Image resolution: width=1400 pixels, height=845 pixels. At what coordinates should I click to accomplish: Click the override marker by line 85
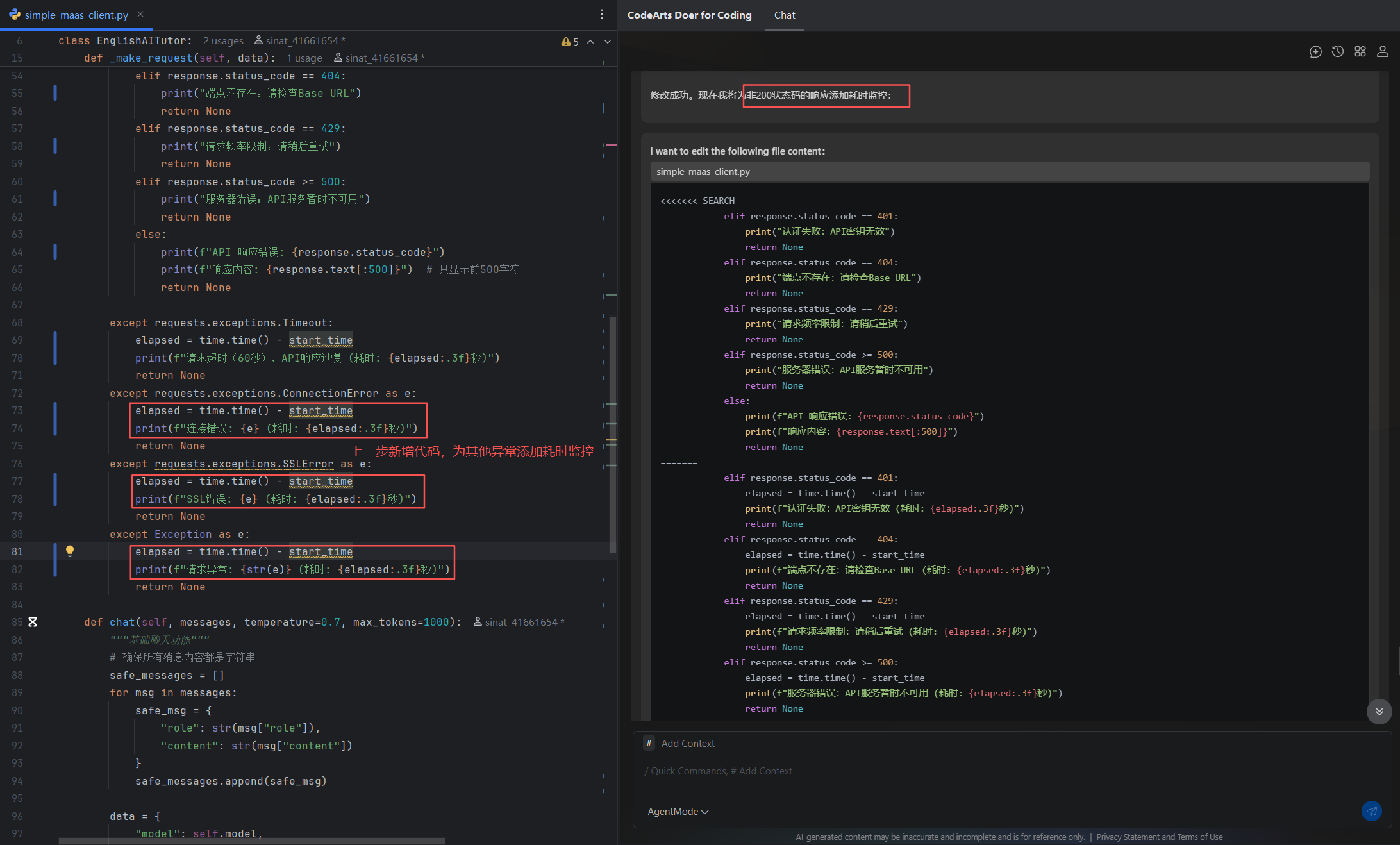[33, 622]
